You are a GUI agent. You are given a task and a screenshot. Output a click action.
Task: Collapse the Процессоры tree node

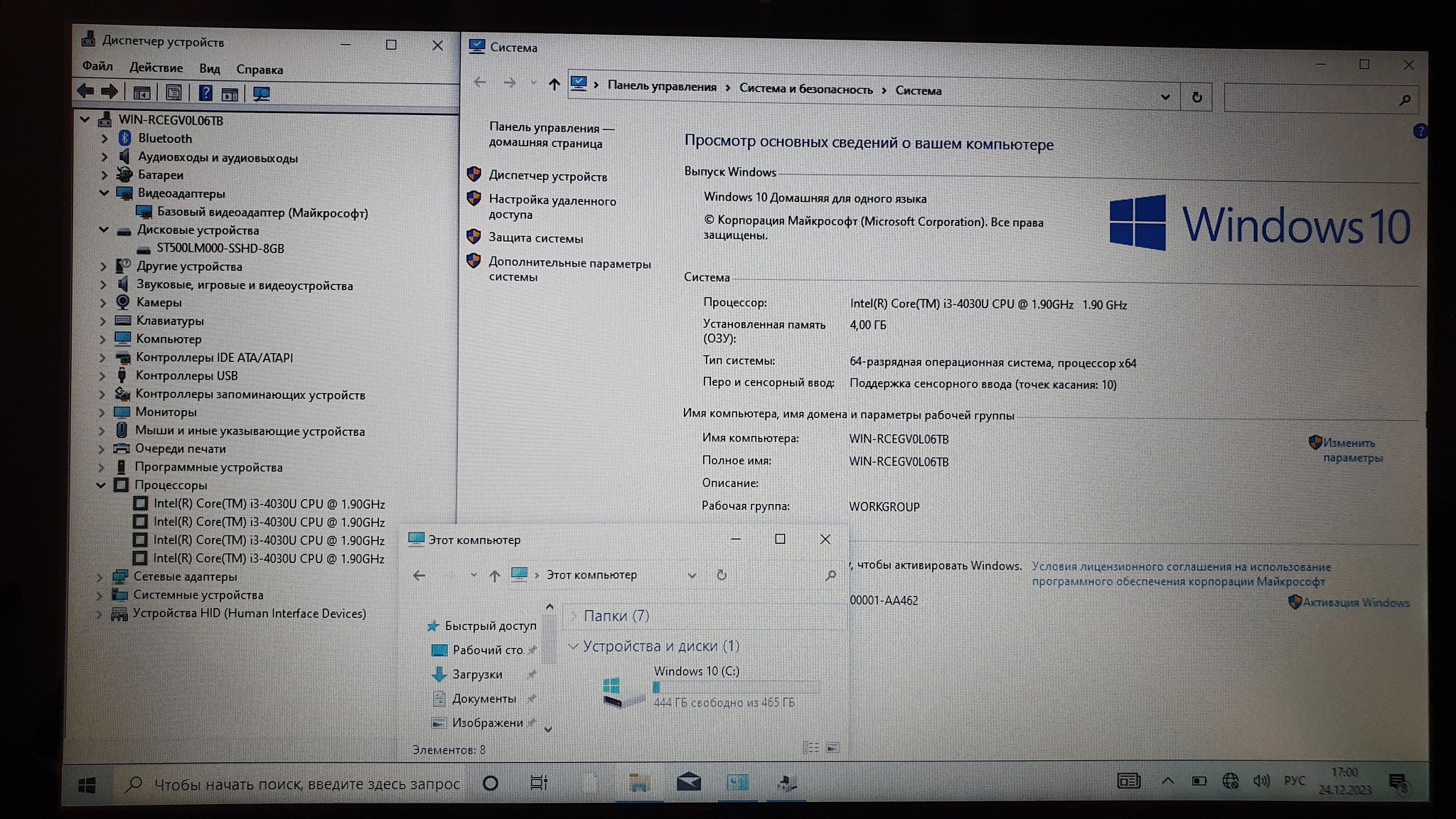[x=101, y=485]
